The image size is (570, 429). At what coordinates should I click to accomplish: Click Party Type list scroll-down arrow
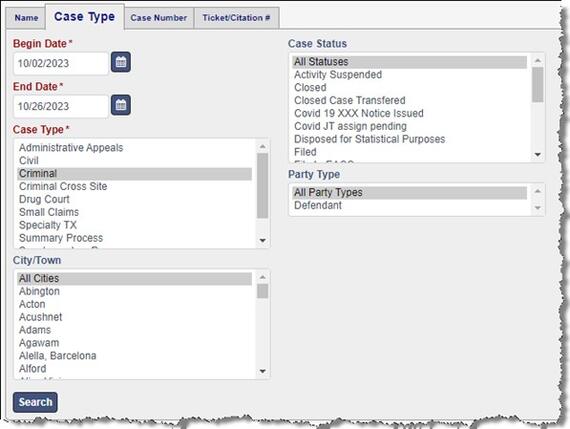tap(538, 208)
